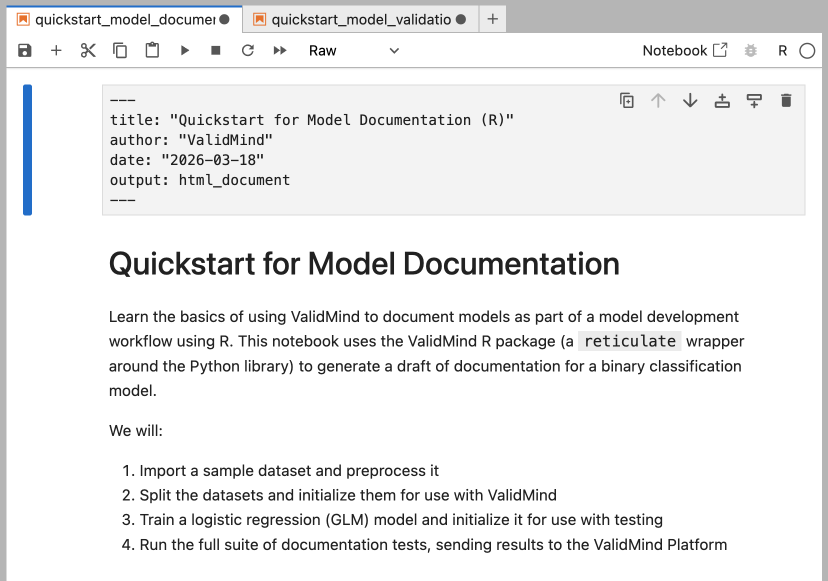Paste cell from clipboard icon
Screen dimensions: 828x581
152,50
